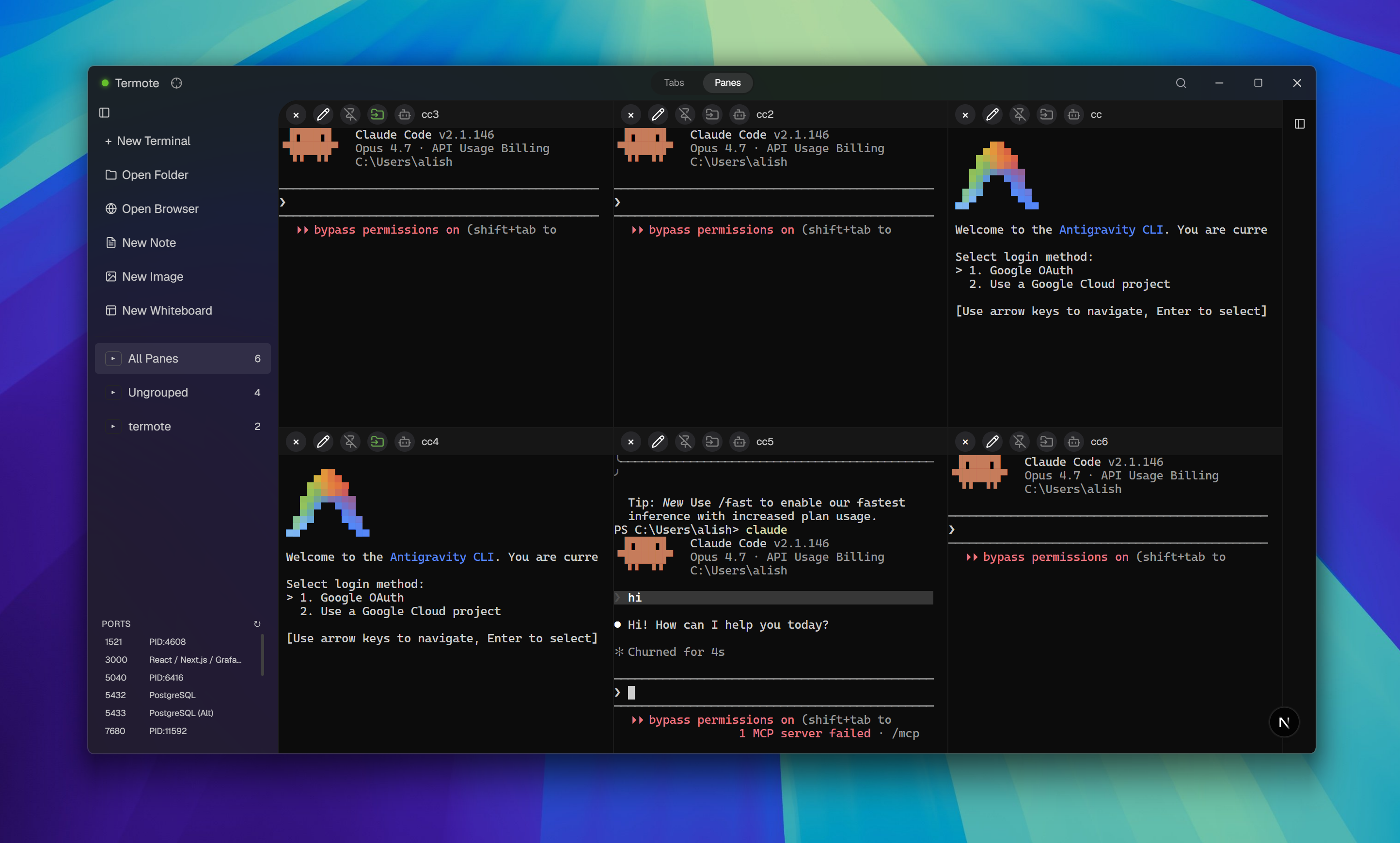
Task: Rename the cc3 pane with pencil icon
Action: click(x=323, y=115)
